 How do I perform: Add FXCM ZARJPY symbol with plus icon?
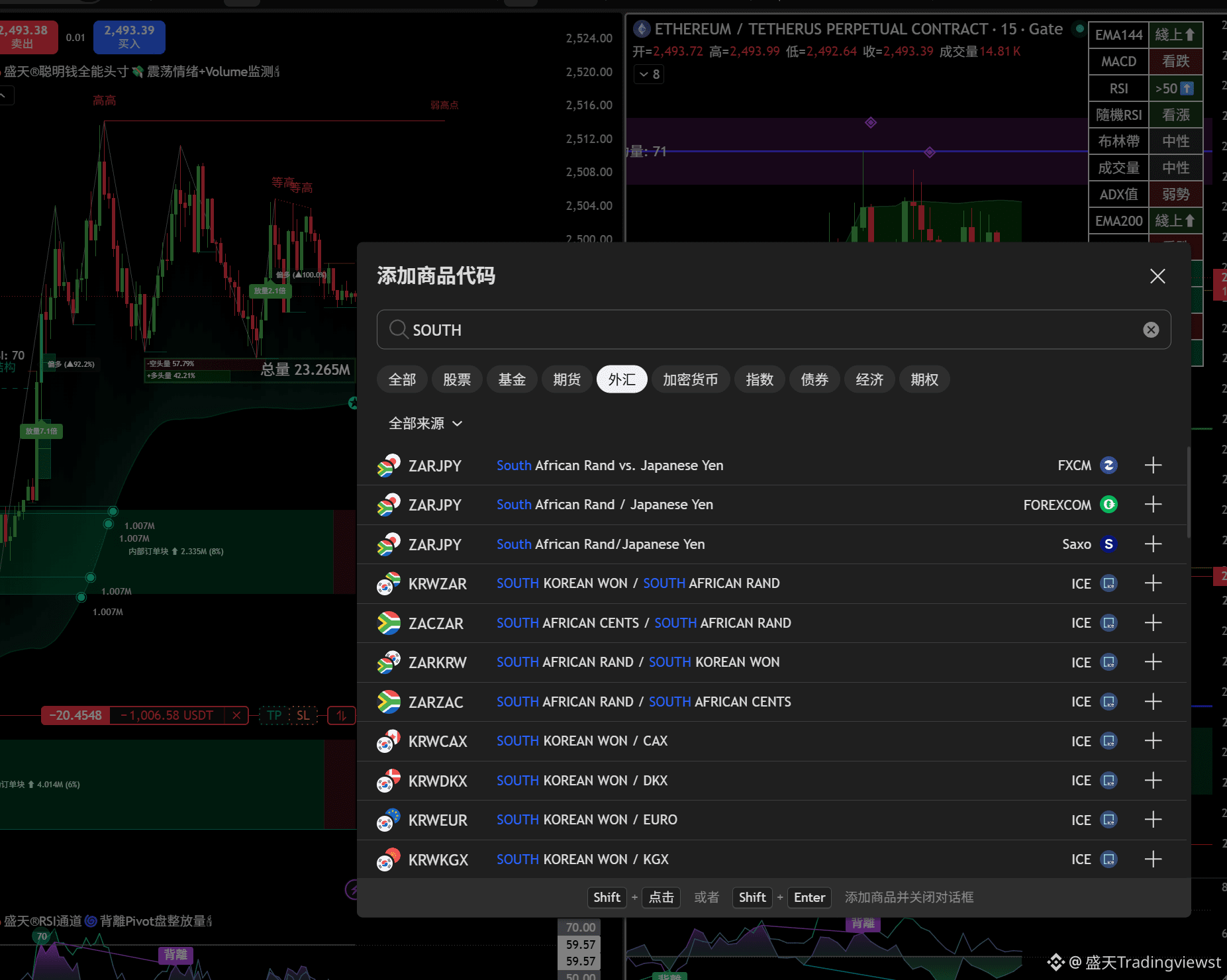tap(1153, 465)
